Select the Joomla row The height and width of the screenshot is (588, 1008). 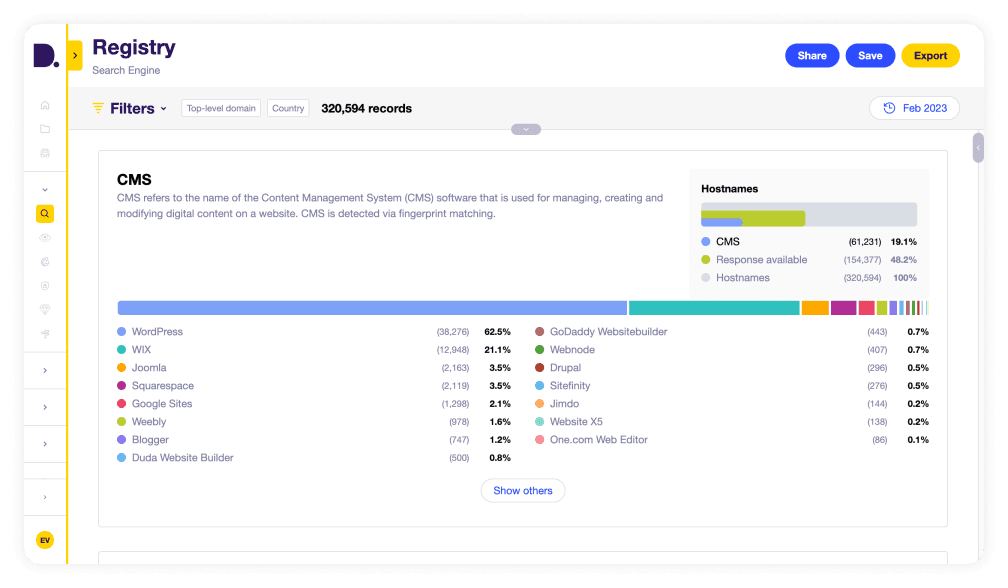pyautogui.click(x=314, y=368)
